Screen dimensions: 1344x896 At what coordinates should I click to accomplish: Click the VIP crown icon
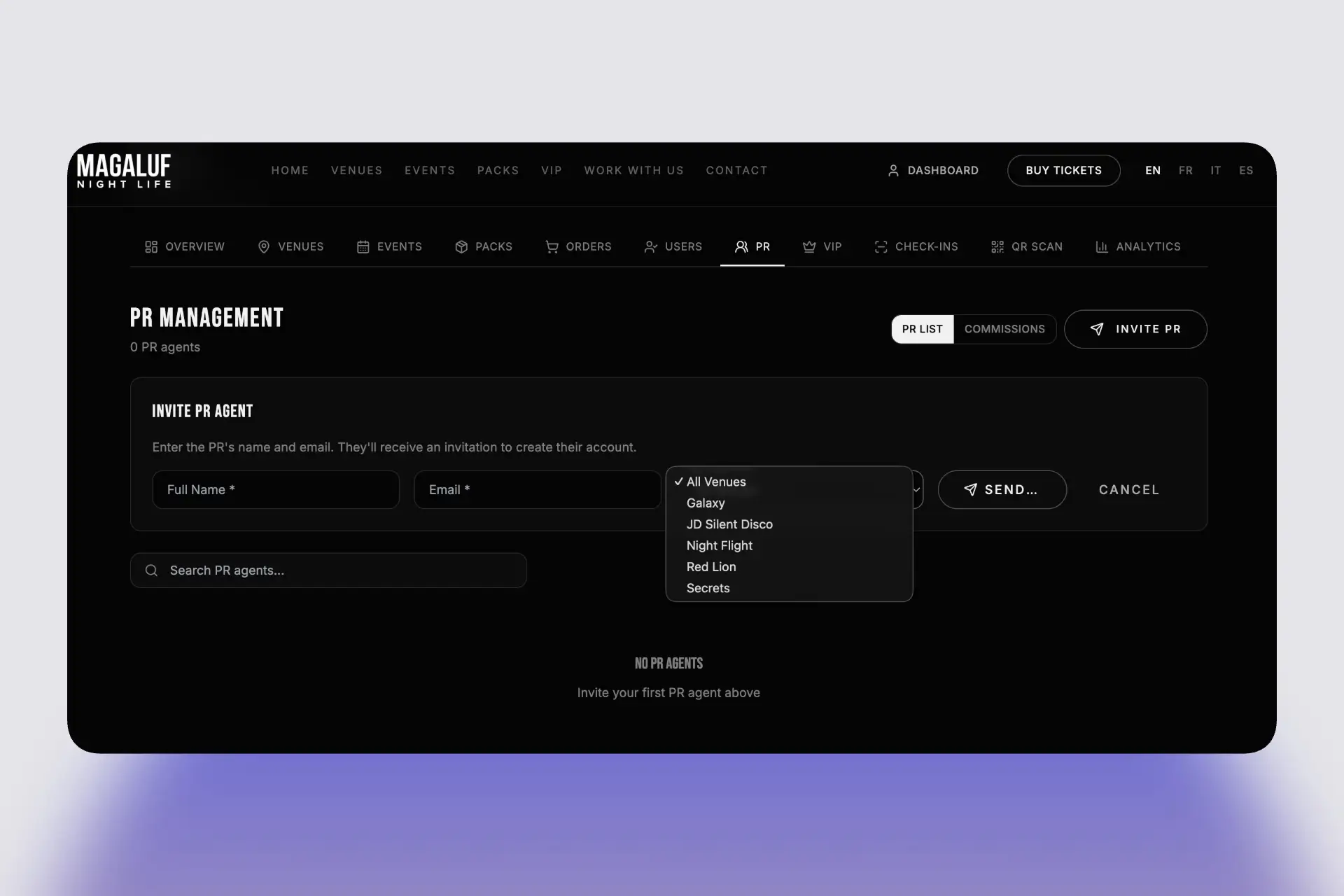point(809,247)
